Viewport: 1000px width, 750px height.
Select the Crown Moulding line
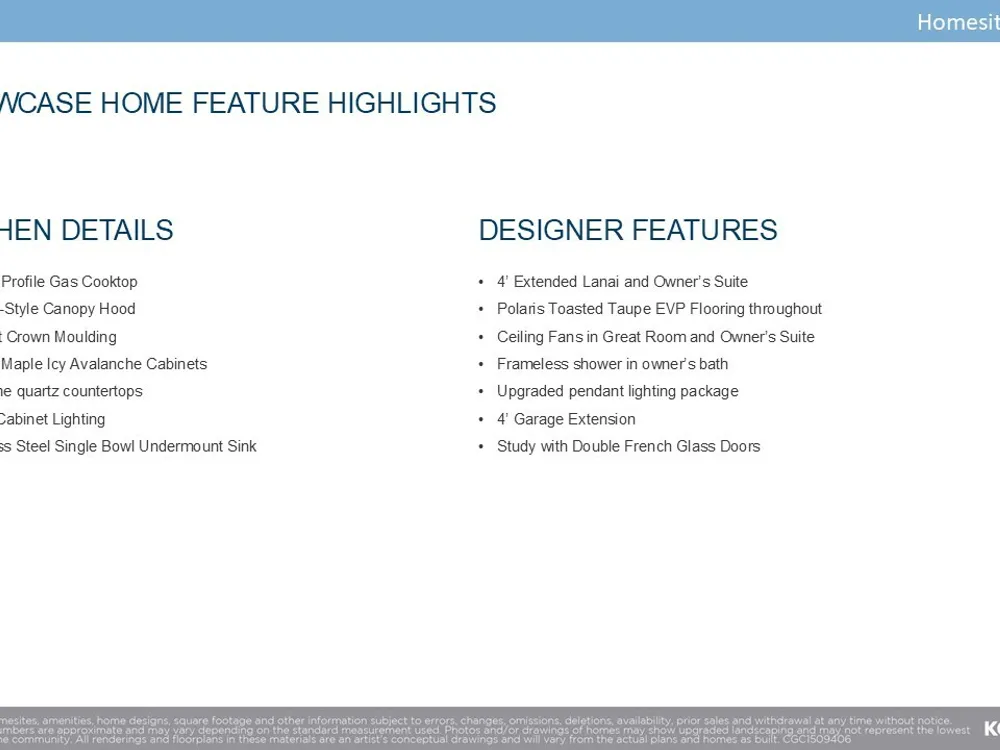[58, 337]
